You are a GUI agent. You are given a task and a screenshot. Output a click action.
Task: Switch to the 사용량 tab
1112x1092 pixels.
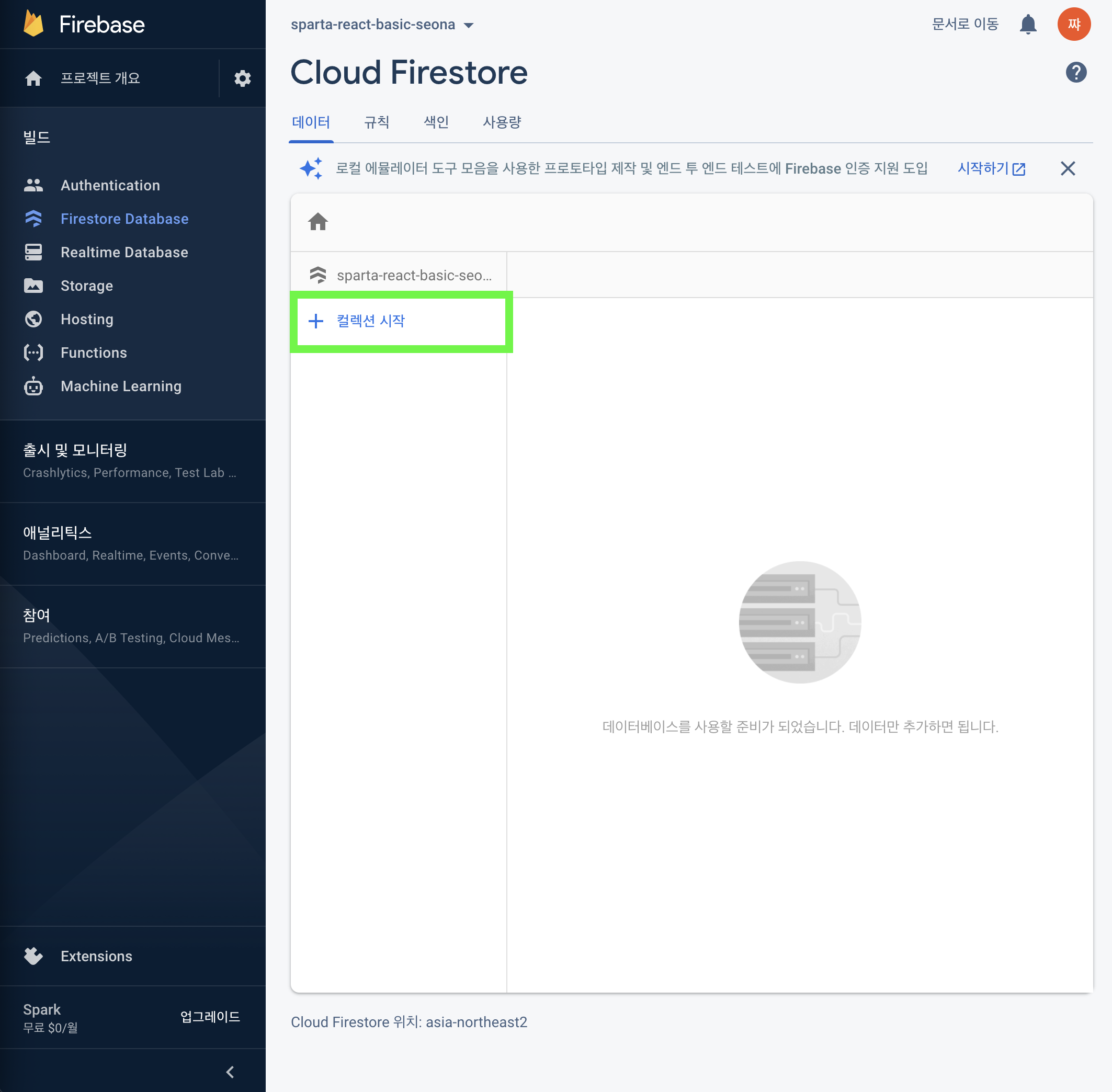(502, 122)
